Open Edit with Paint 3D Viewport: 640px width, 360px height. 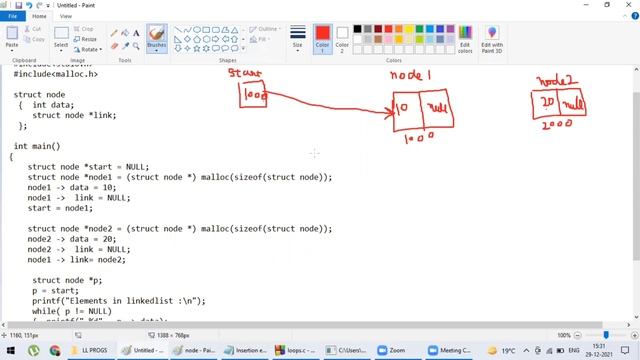[x=492, y=39]
